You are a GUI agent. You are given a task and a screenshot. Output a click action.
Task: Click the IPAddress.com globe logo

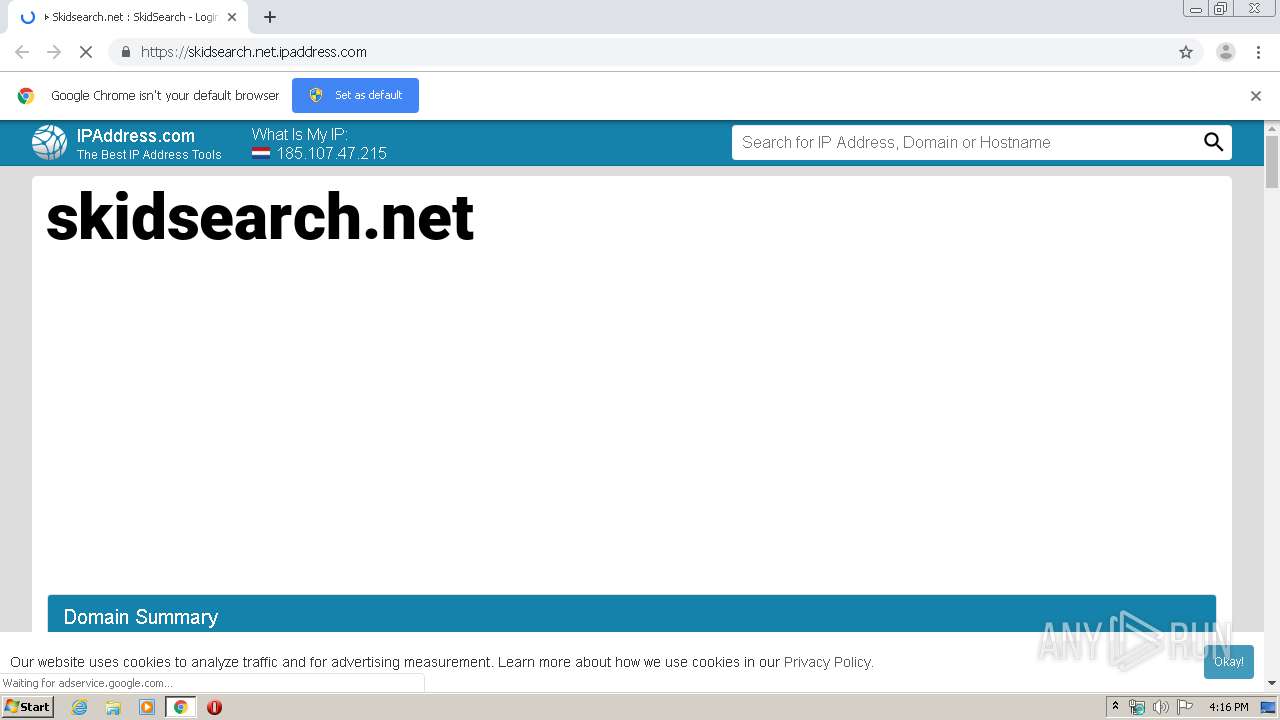tap(49, 143)
